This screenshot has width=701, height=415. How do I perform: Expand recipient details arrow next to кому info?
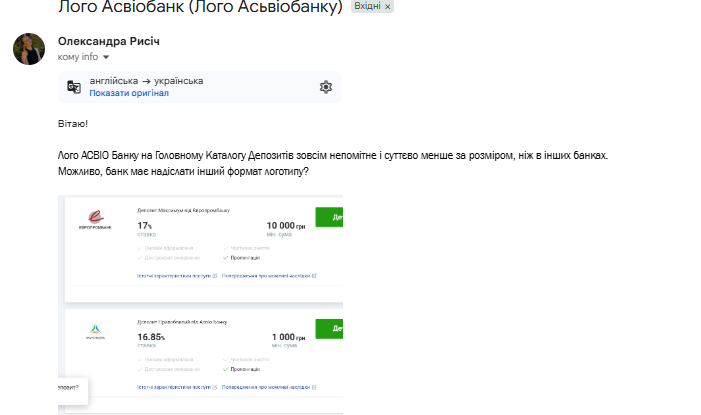tap(106, 57)
